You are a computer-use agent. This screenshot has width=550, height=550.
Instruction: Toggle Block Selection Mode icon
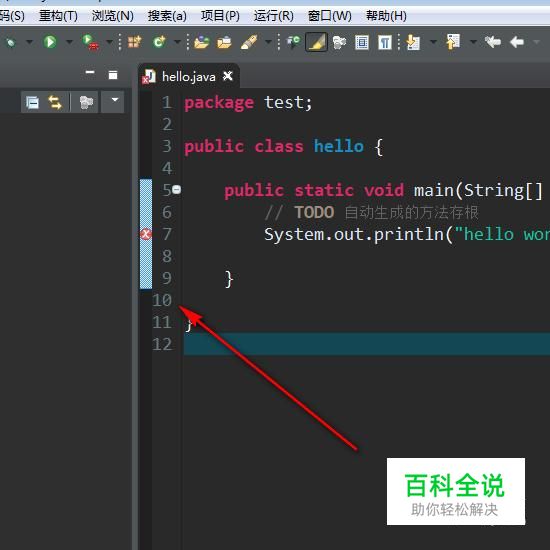click(x=362, y=42)
